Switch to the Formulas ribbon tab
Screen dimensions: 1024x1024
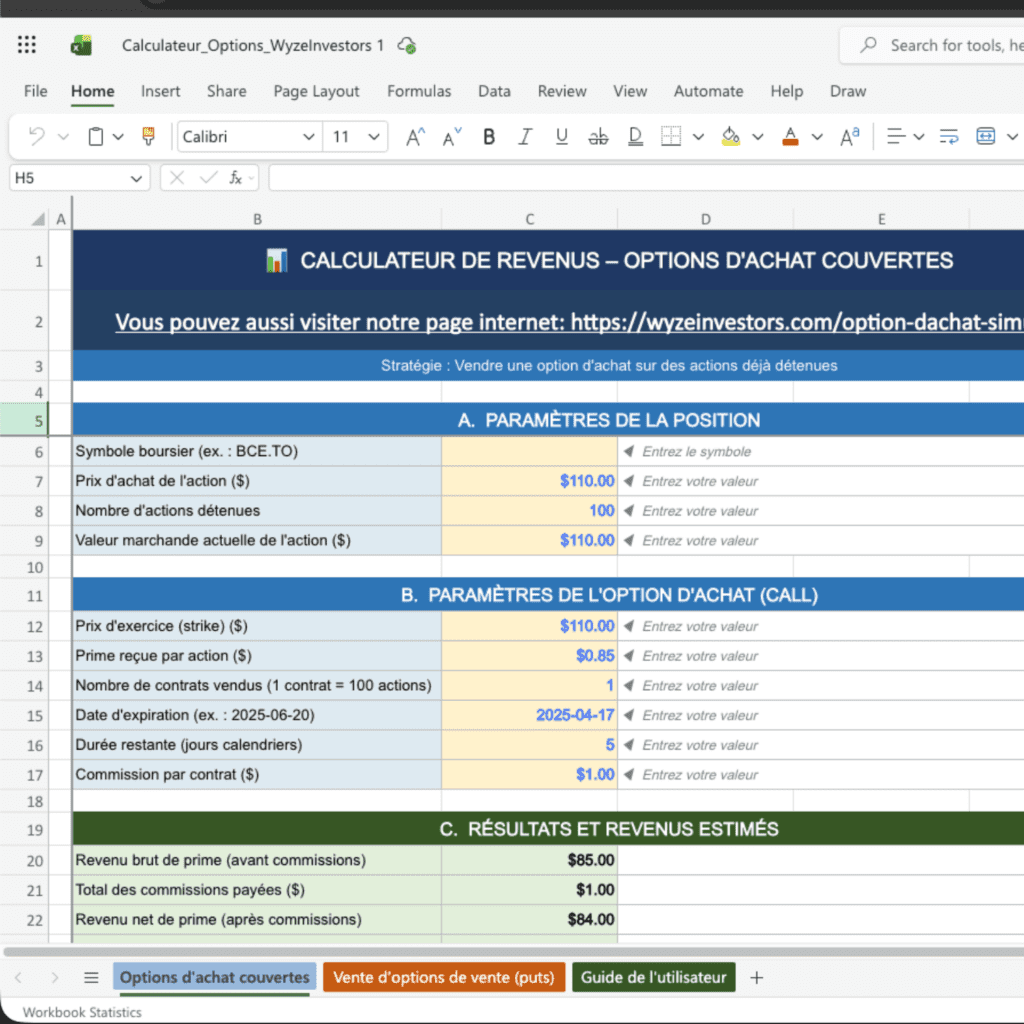pyautogui.click(x=419, y=91)
